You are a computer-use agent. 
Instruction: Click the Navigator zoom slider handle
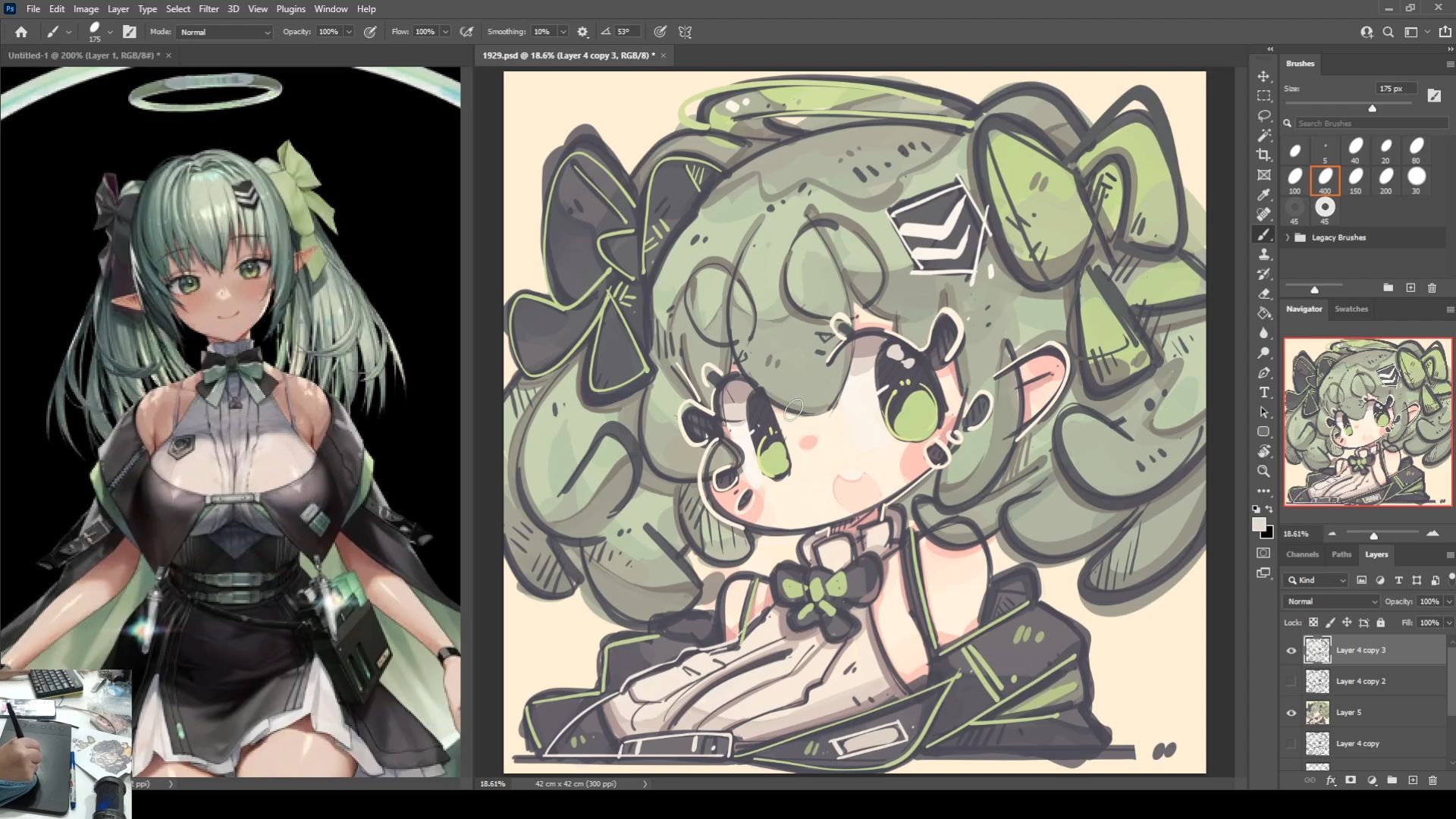coord(1373,535)
